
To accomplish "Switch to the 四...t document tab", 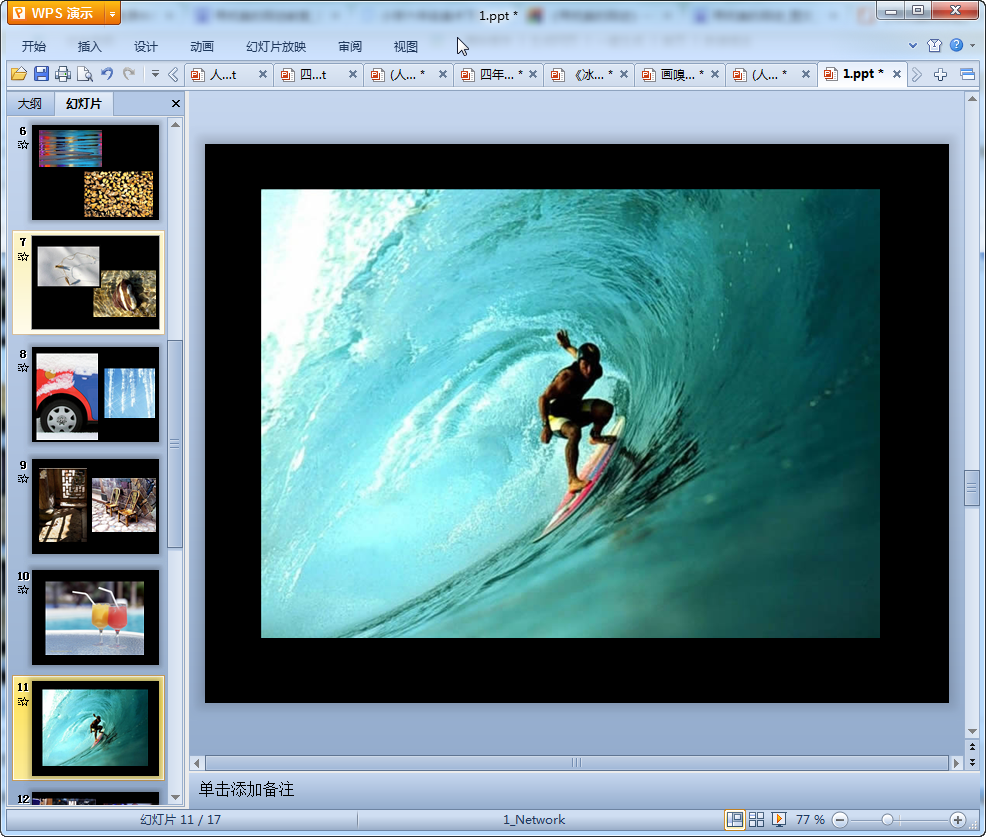I will [x=313, y=74].
